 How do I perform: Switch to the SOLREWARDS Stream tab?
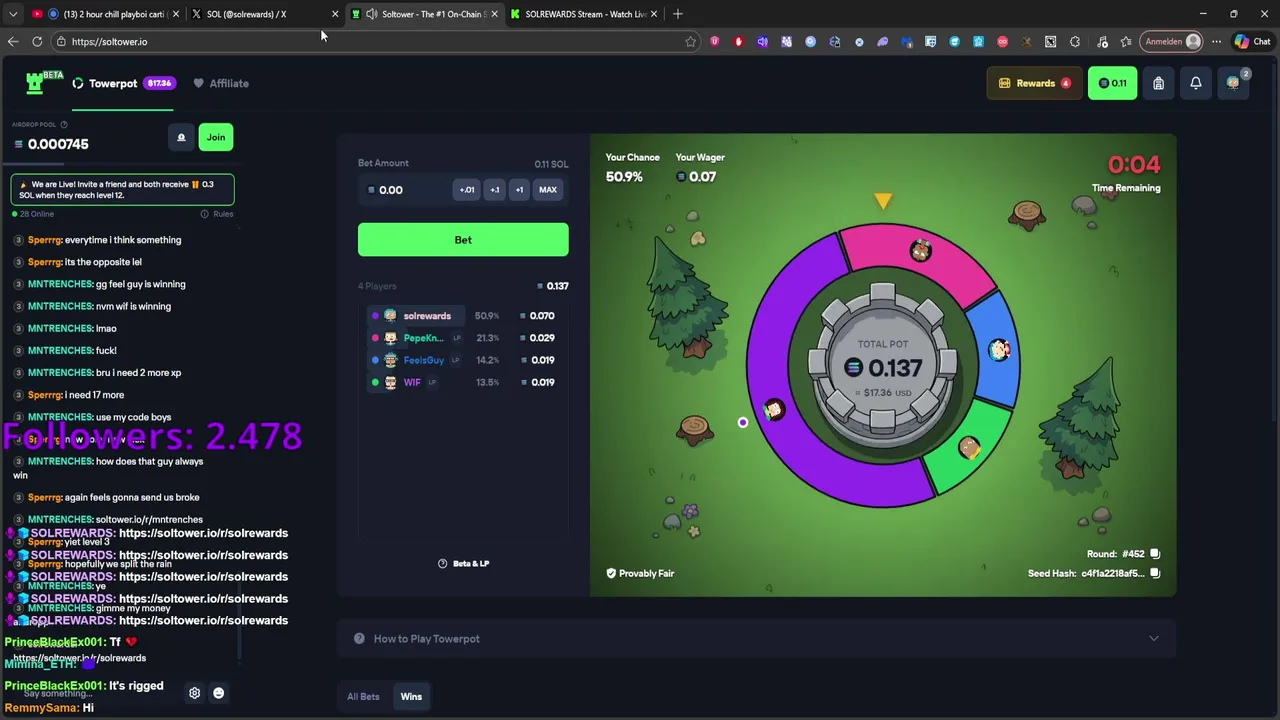(x=585, y=14)
